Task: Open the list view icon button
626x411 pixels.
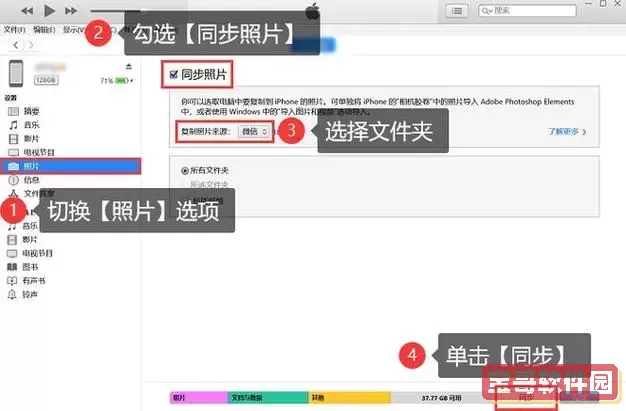Action: 457,11
